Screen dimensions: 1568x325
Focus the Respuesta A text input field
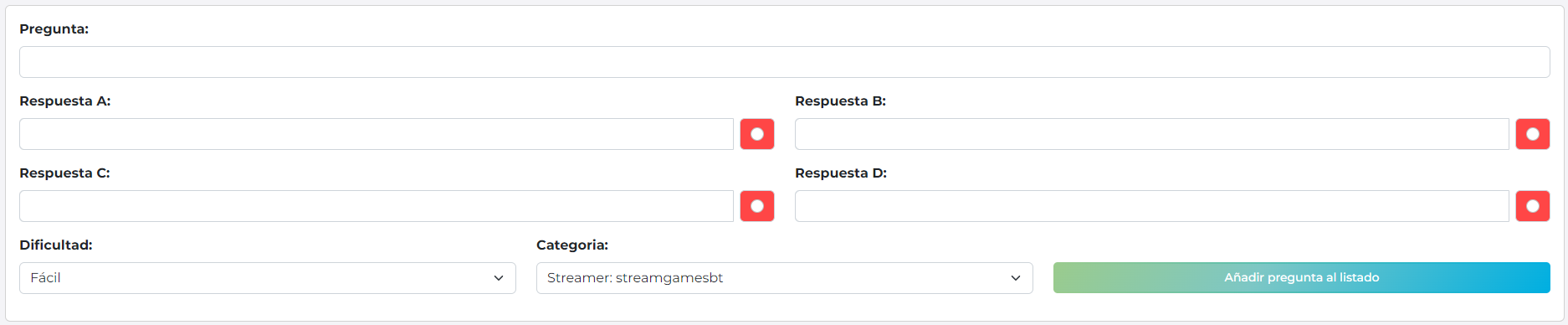coord(377,134)
